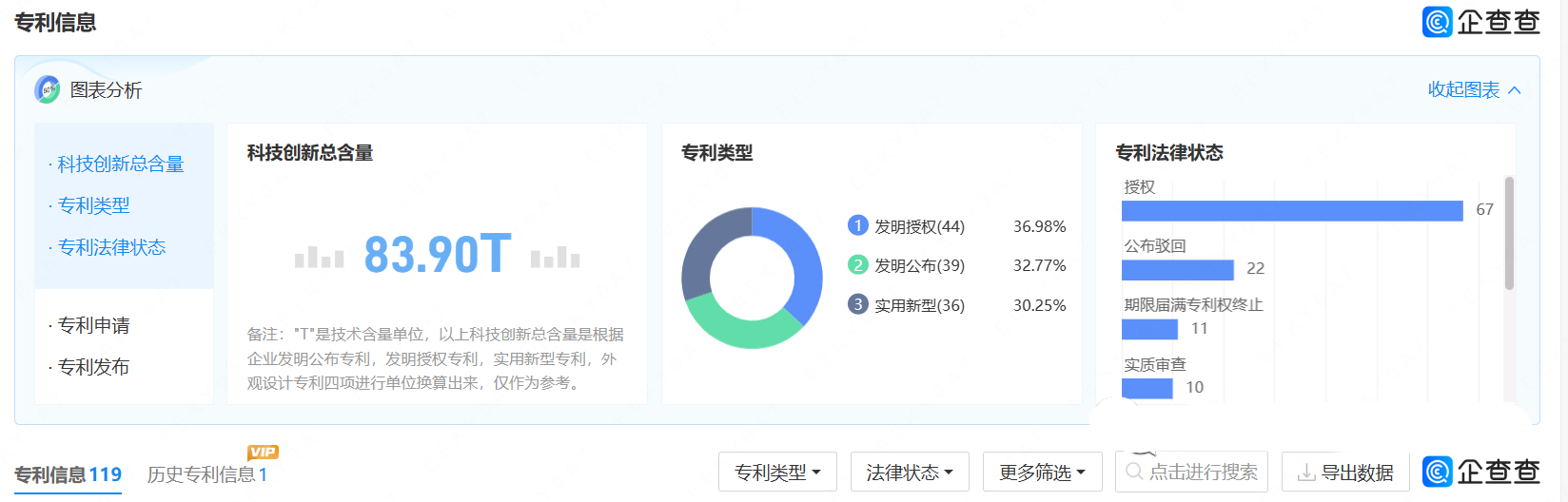Click the 科技创新总含量 card title
The width and height of the screenshot is (1568, 502).
310,153
